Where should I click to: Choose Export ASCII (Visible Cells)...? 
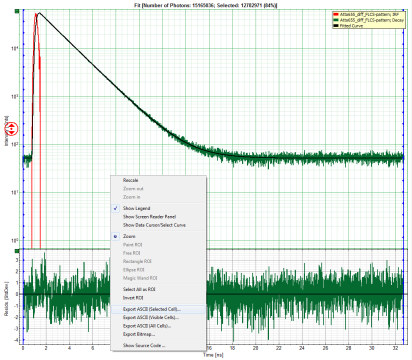[x=158, y=317]
